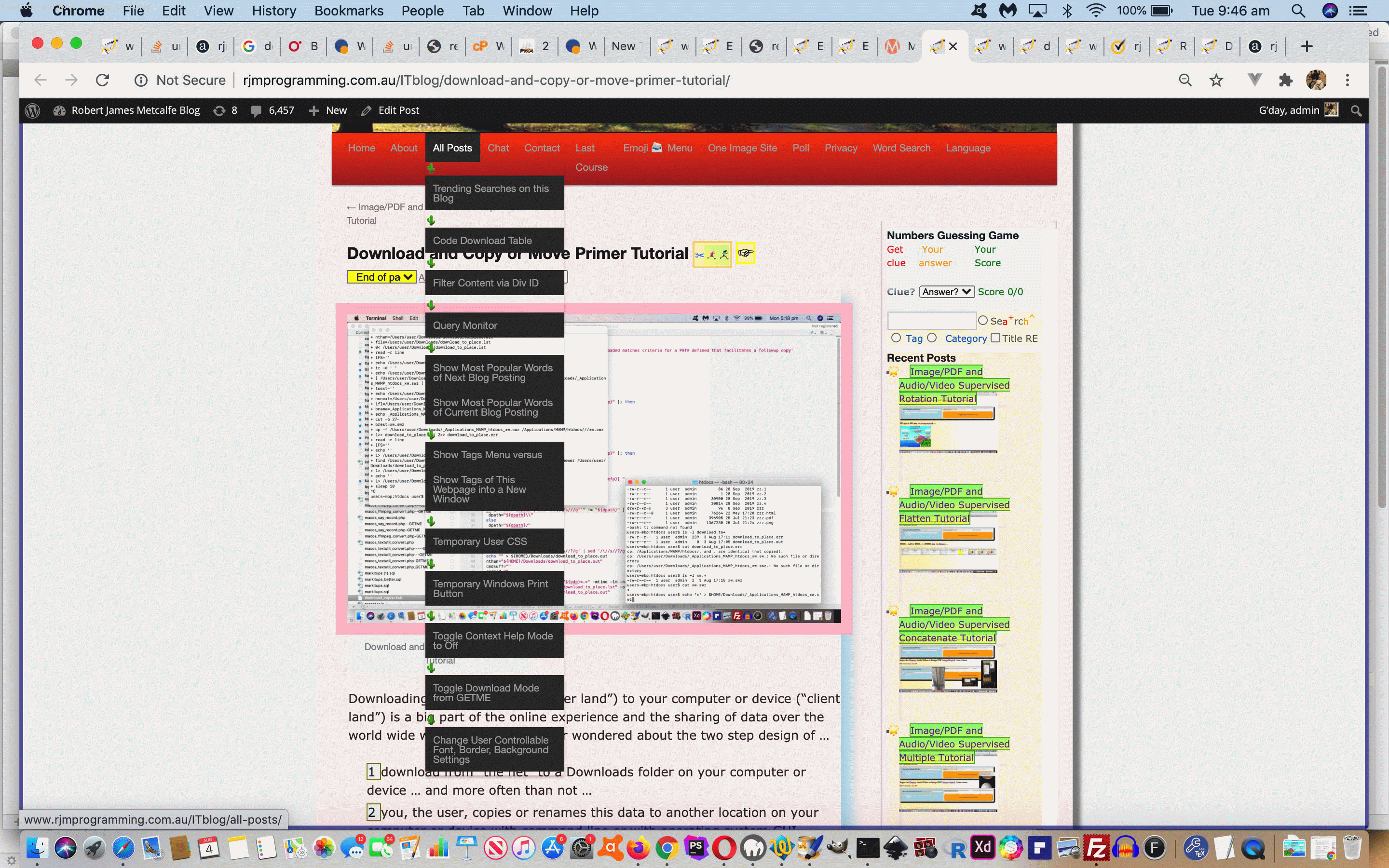Screen dimensions: 1389x868
Task: Open the All Posts navigation item
Action: click(452, 148)
